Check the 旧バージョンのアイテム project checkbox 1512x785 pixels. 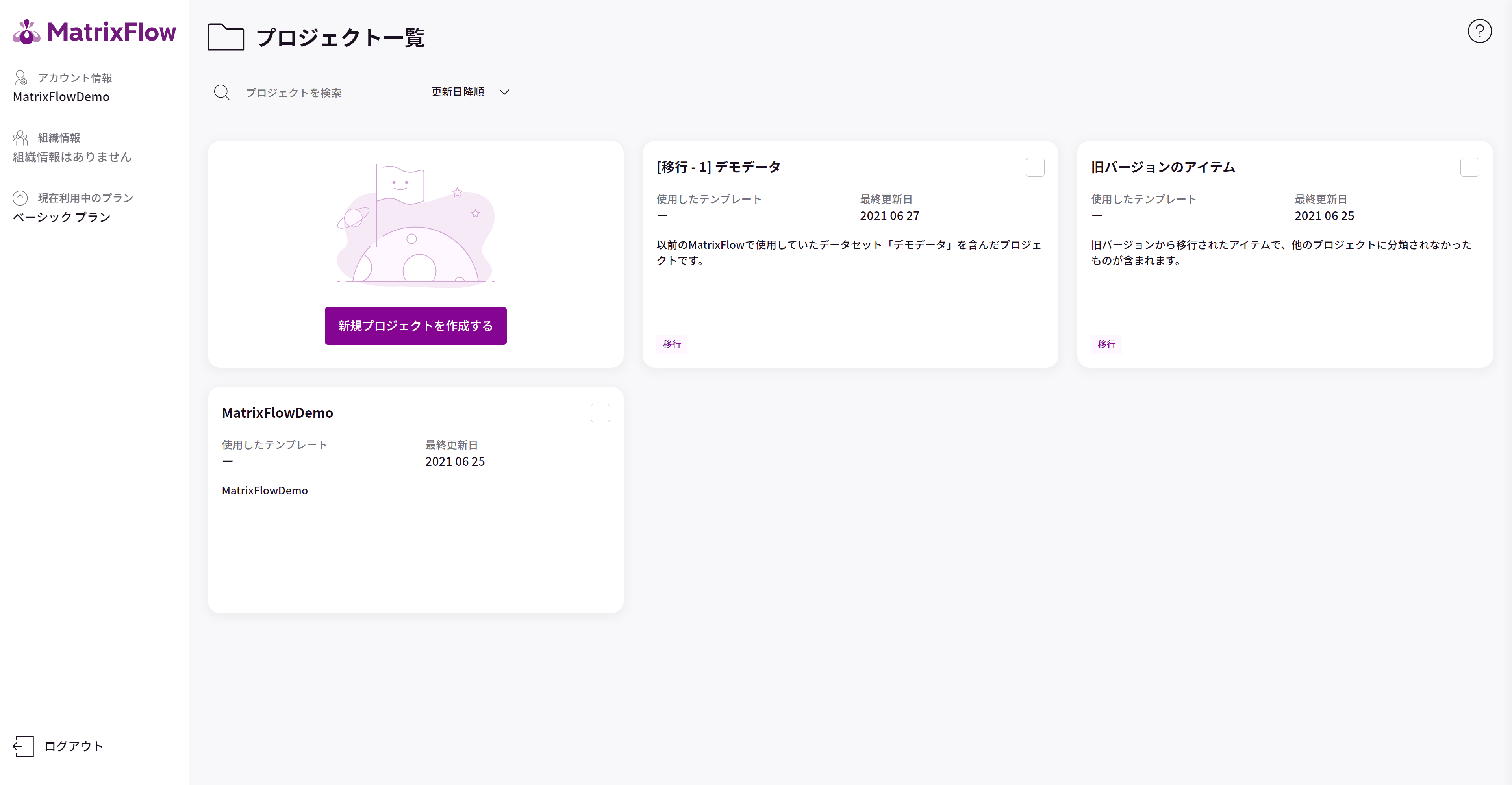click(x=1469, y=167)
